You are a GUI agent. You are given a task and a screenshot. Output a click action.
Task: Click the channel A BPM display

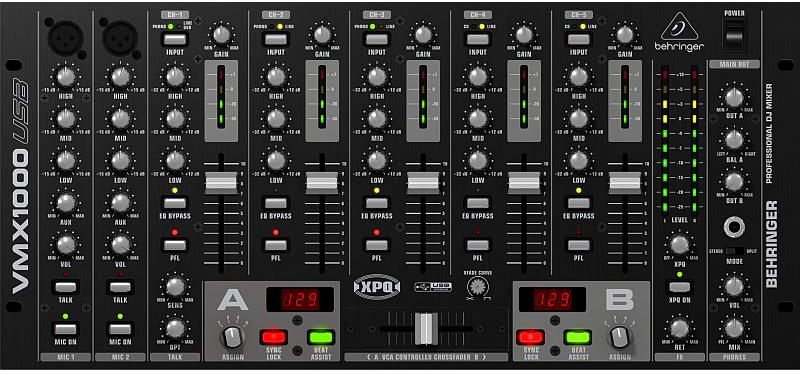point(299,299)
